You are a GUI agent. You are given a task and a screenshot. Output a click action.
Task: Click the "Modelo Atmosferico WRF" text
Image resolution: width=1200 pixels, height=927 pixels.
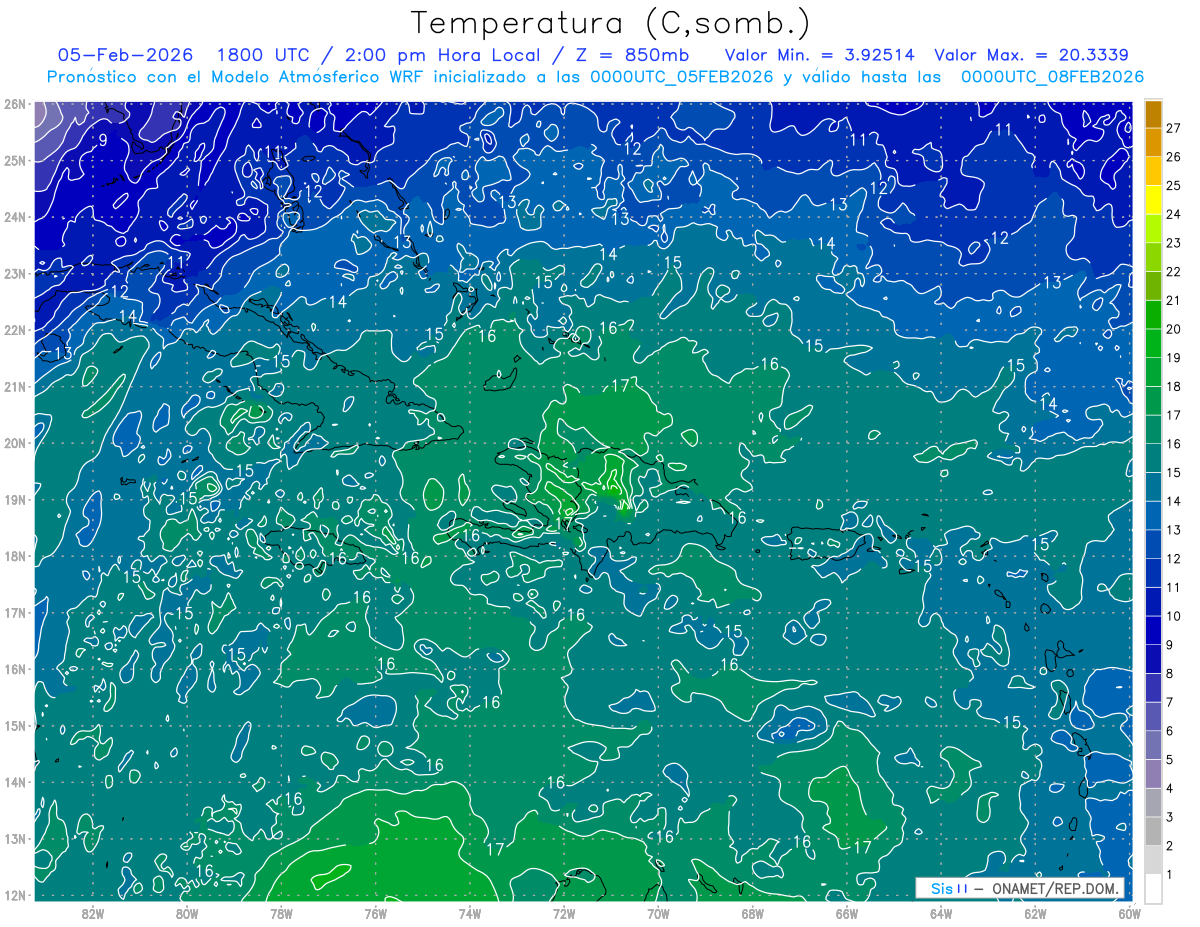pyautogui.click(x=317, y=77)
